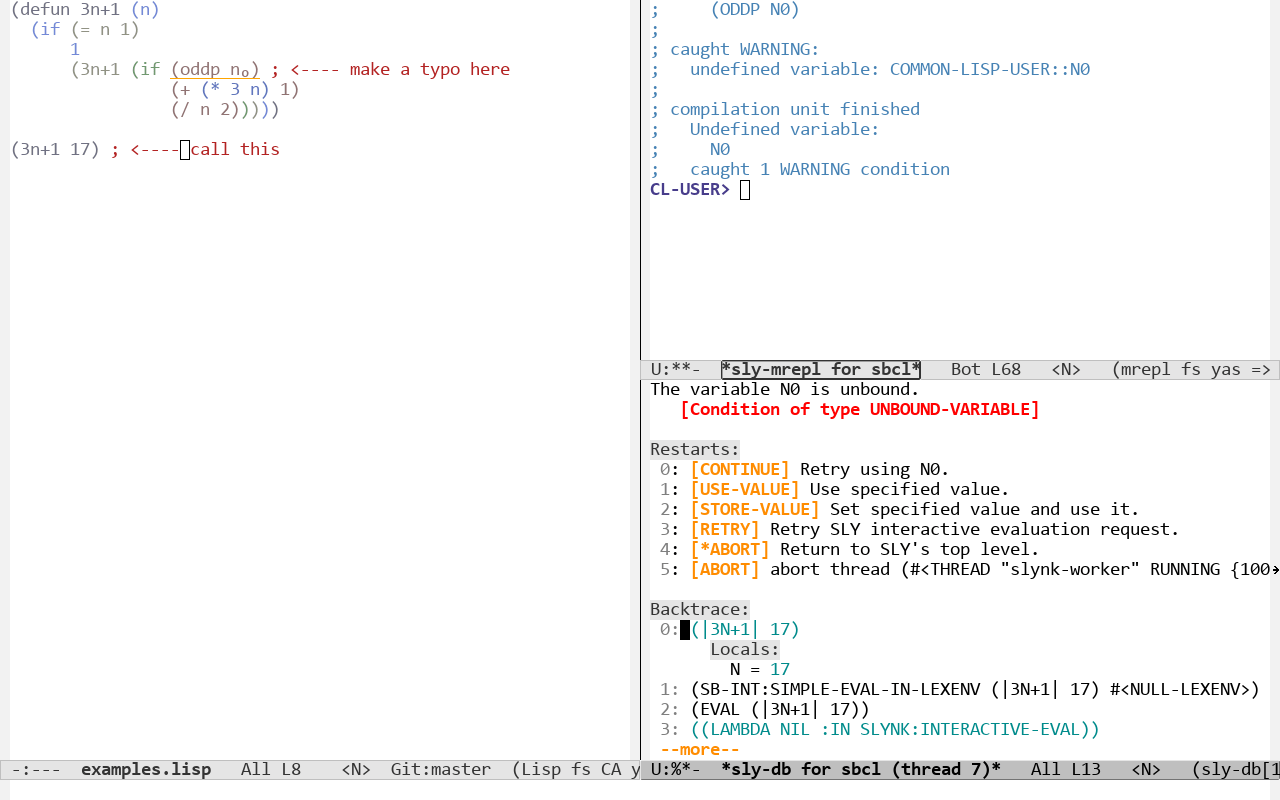Expand --more-- to show additional frames
The width and height of the screenshot is (1280, 800).
pyautogui.click(x=700, y=749)
